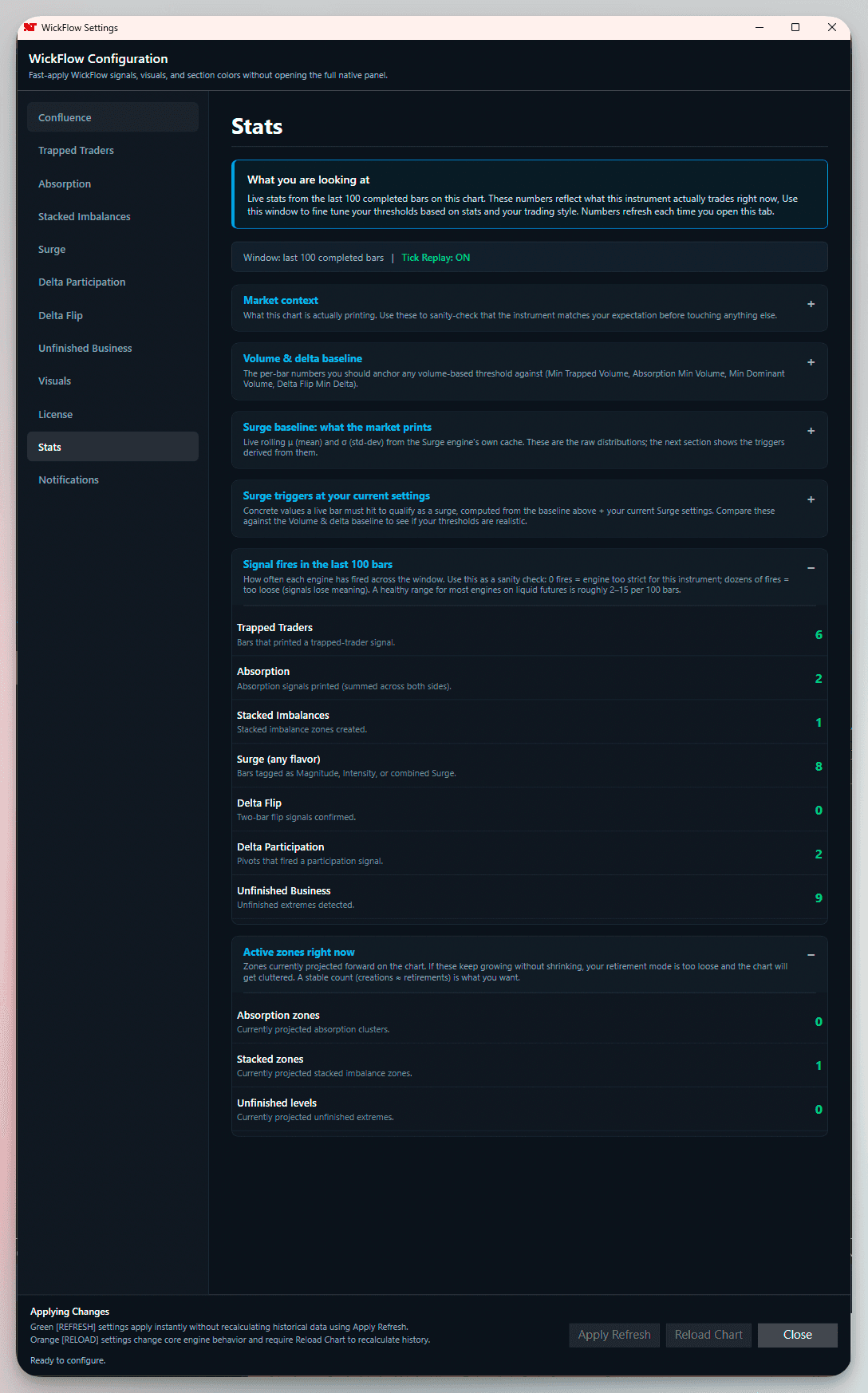This screenshot has width=868, height=1393.
Task: Go to Stacked Imbalances settings
Action: click(x=112, y=217)
